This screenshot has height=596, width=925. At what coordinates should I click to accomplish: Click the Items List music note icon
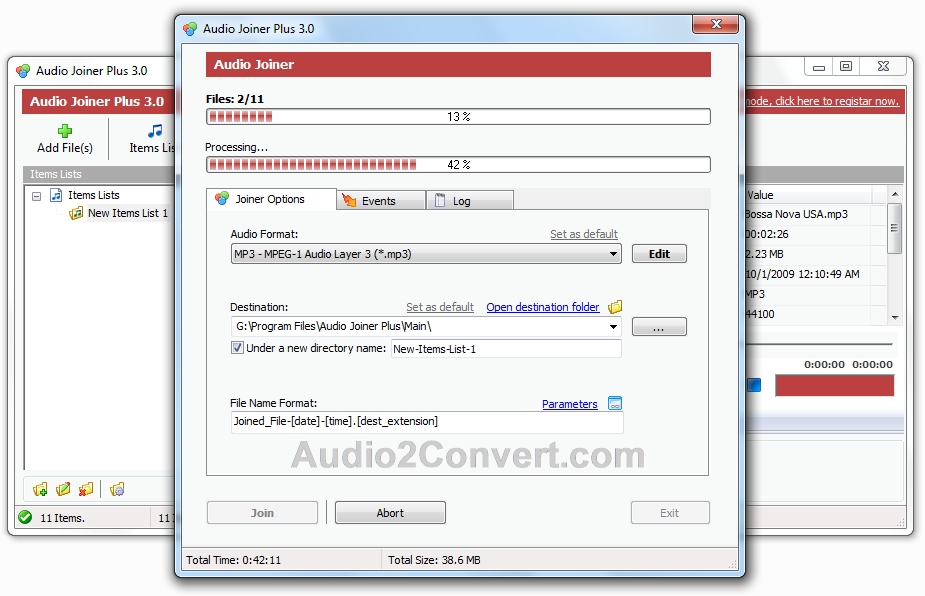pos(155,130)
